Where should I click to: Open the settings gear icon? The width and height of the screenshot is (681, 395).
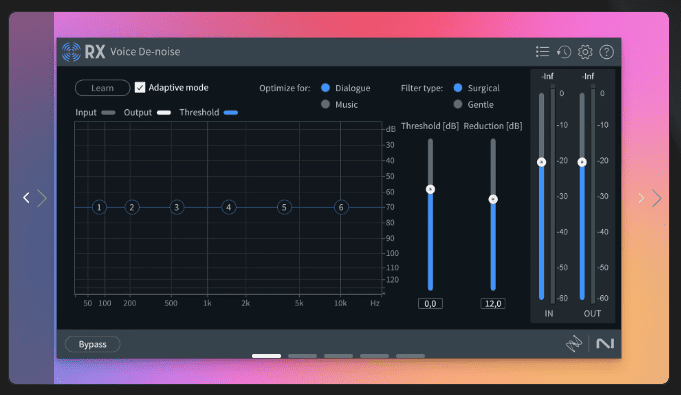(585, 52)
